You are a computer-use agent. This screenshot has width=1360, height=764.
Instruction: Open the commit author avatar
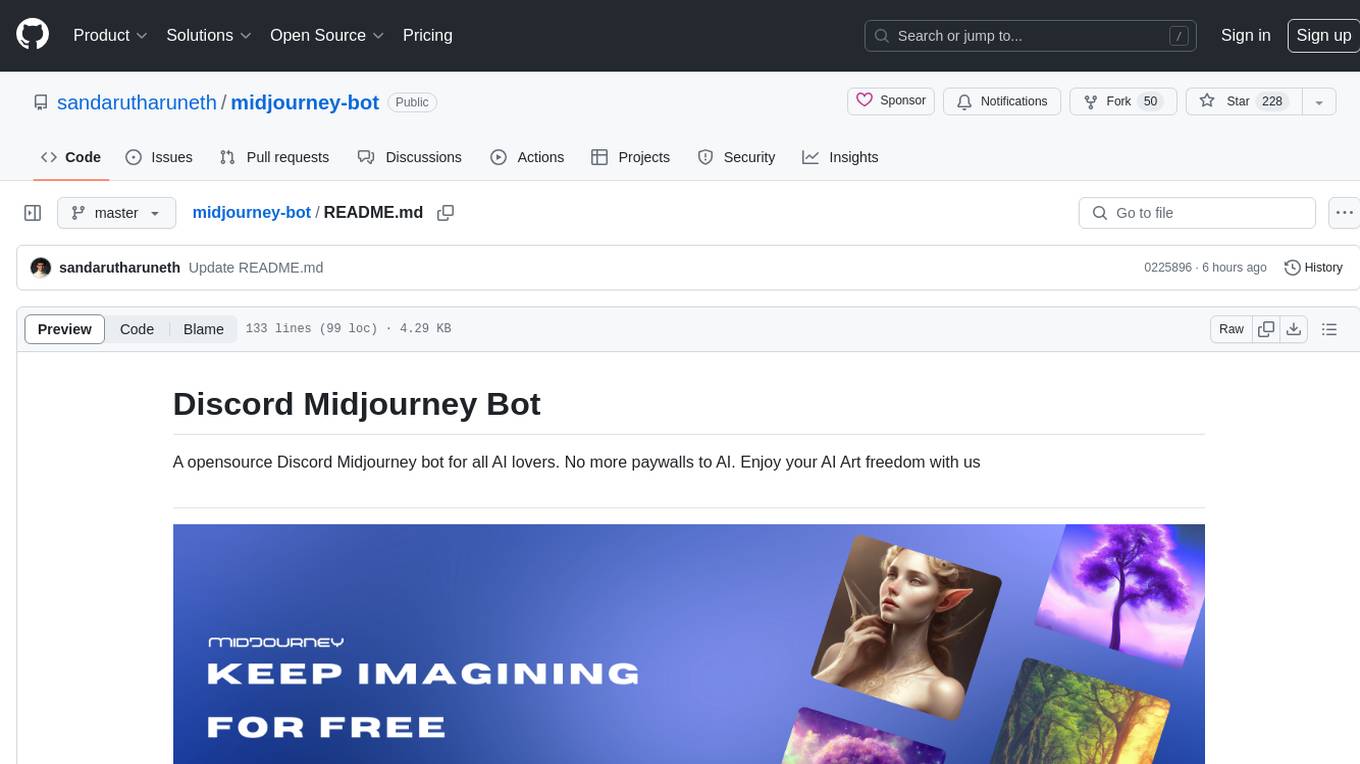[x=41, y=268]
